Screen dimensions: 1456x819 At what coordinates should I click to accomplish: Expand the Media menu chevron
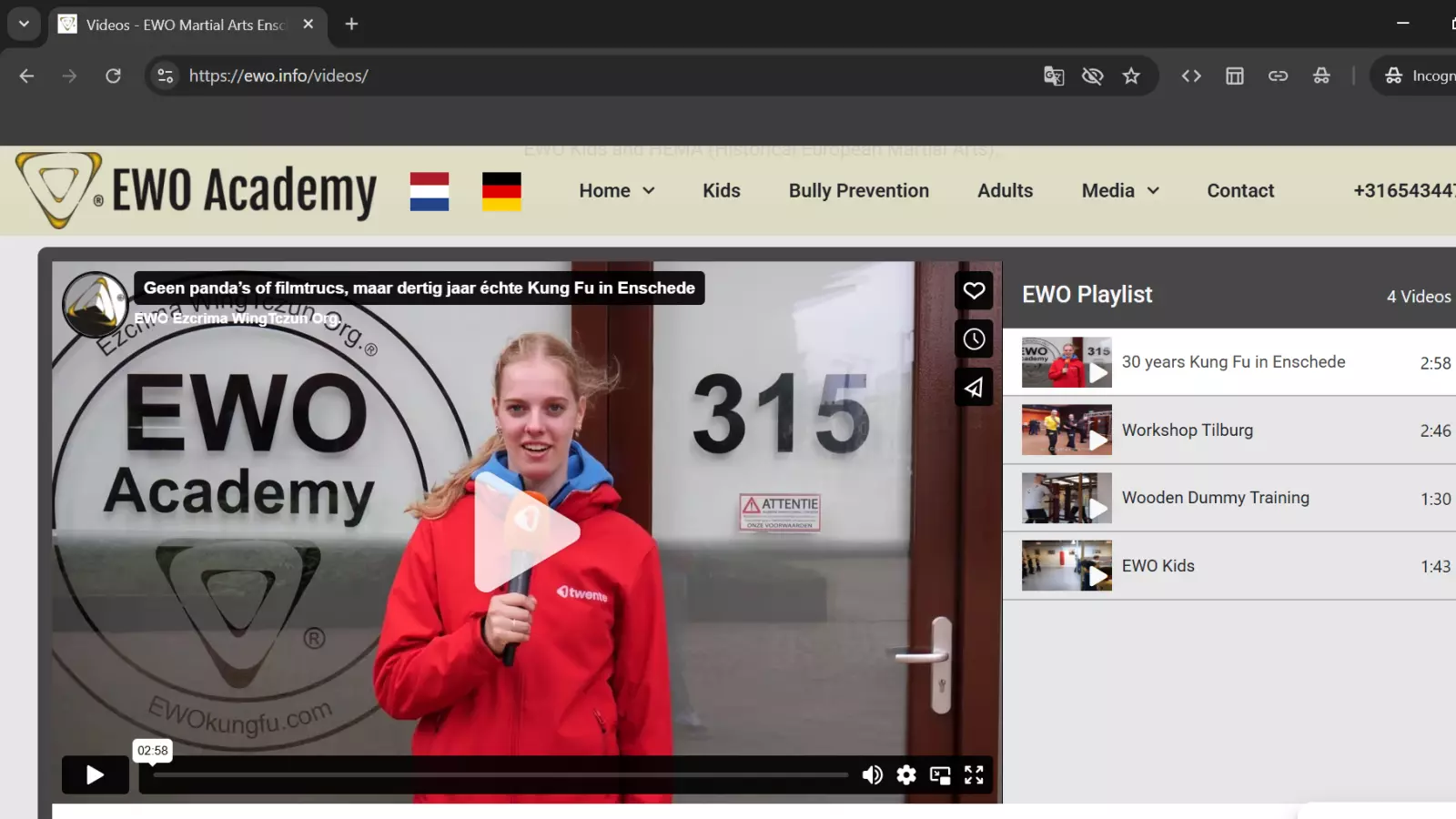tap(1153, 190)
